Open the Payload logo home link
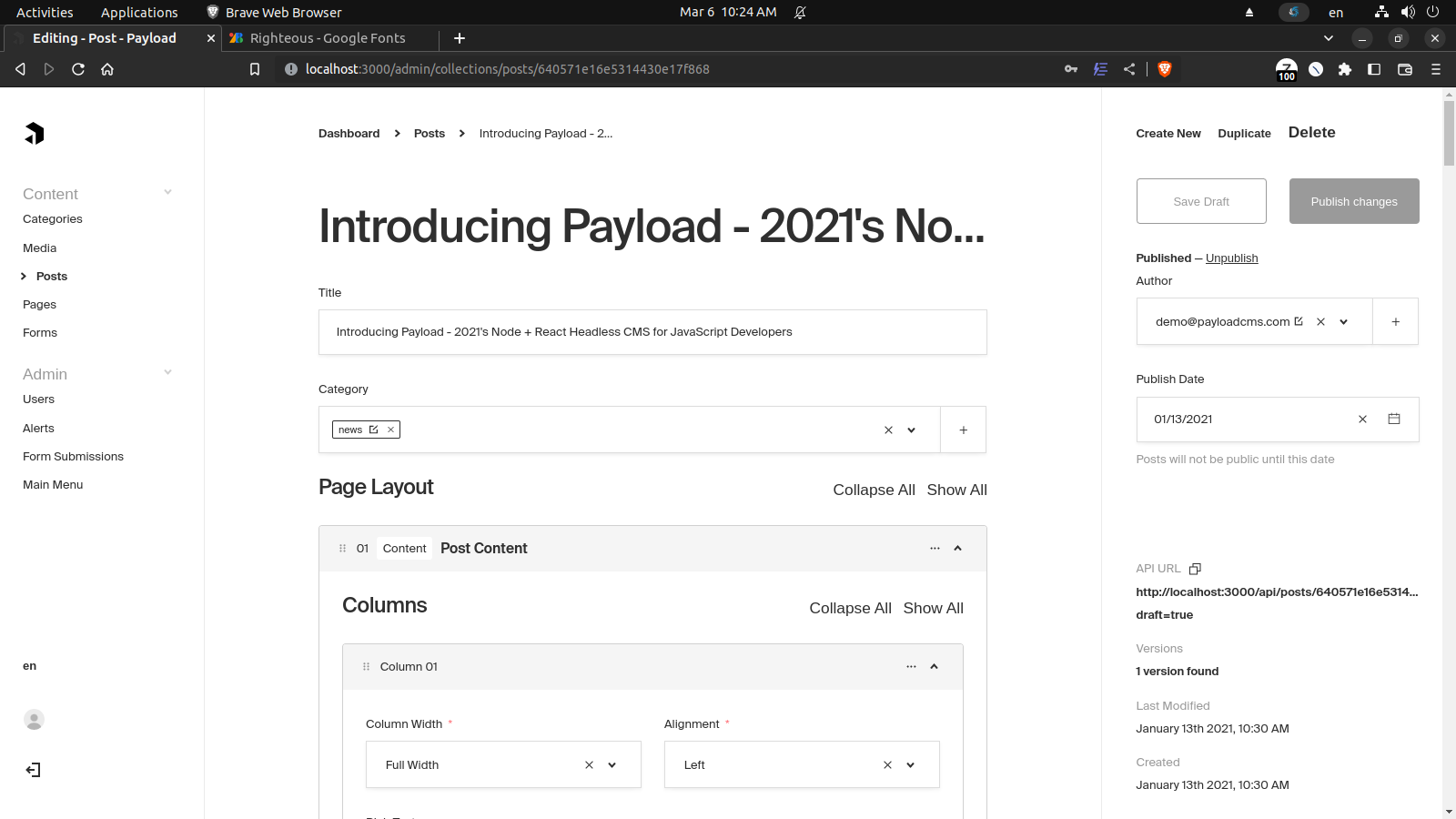 [35, 134]
